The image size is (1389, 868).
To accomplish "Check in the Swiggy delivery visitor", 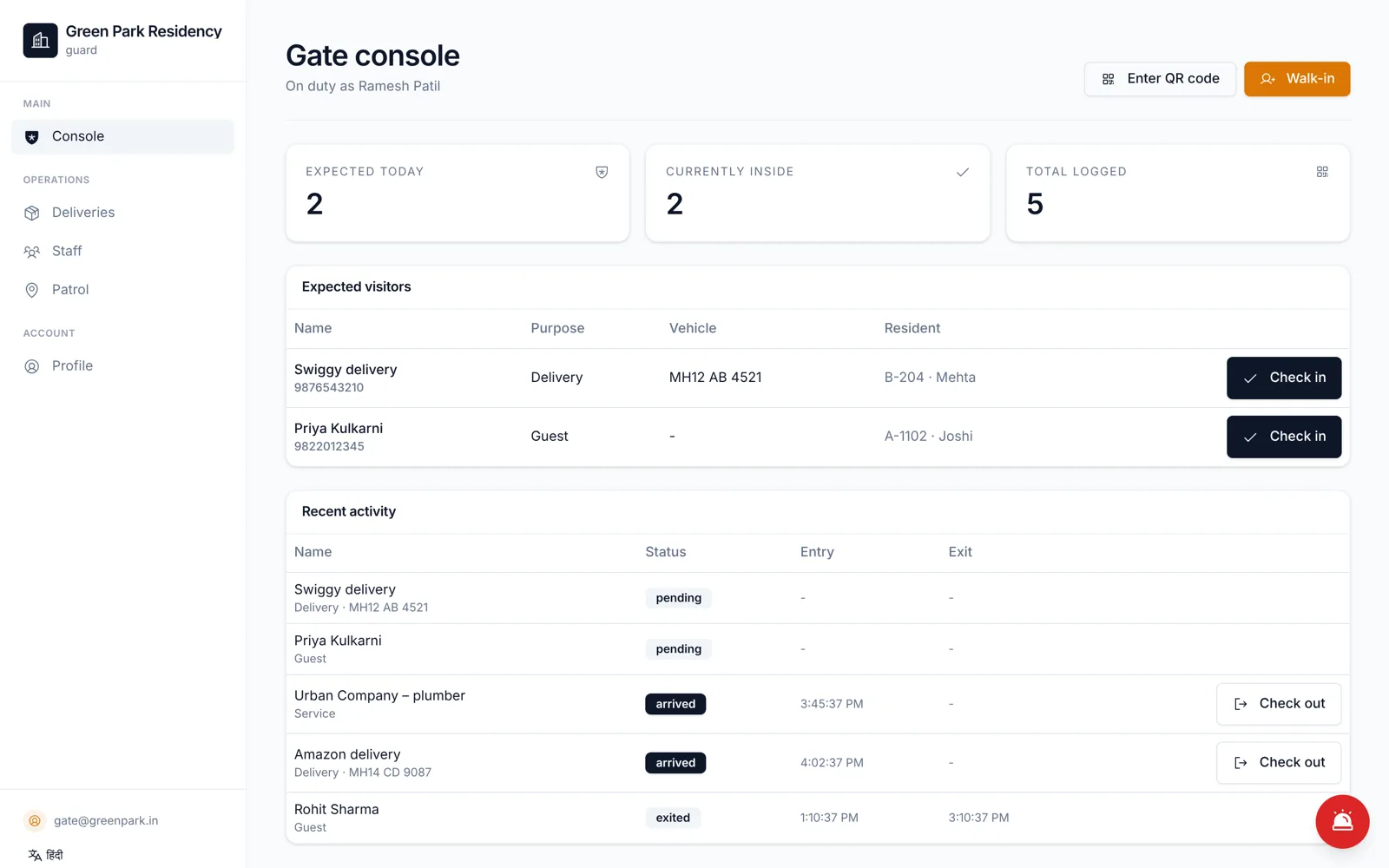I will pos(1283,378).
